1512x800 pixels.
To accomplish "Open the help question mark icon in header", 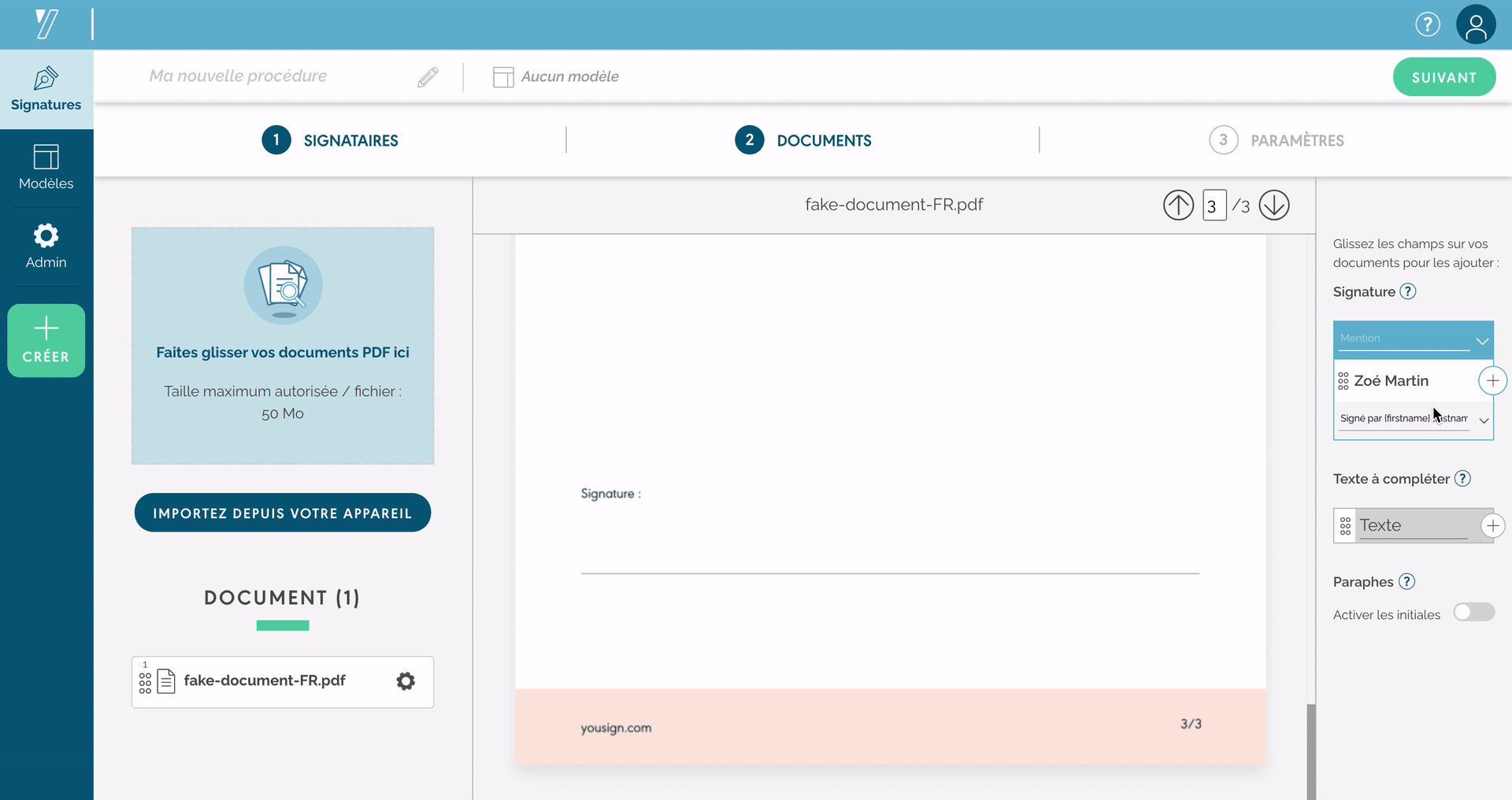I will (x=1427, y=24).
